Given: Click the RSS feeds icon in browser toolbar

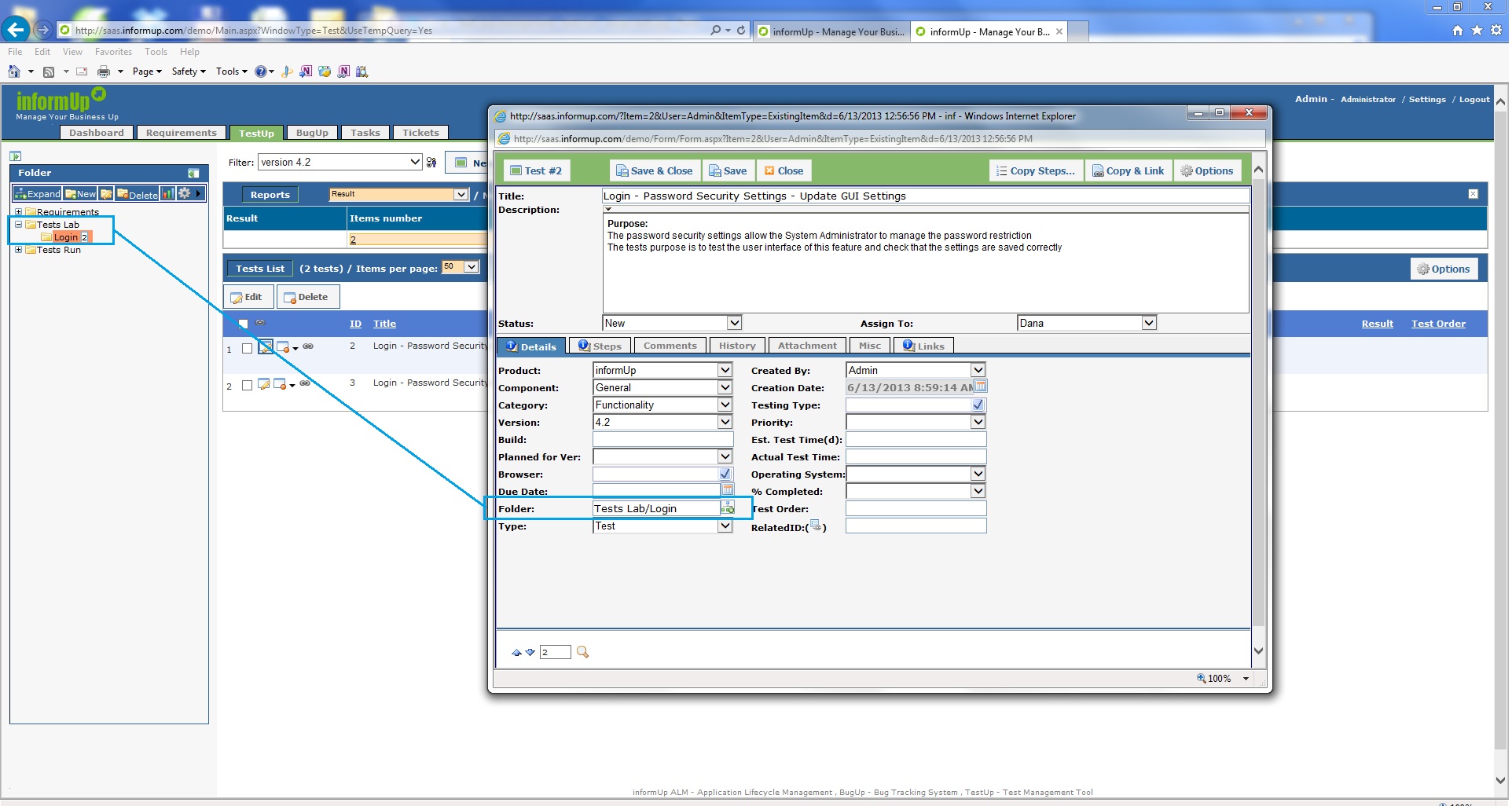Looking at the screenshot, I should coord(49,71).
